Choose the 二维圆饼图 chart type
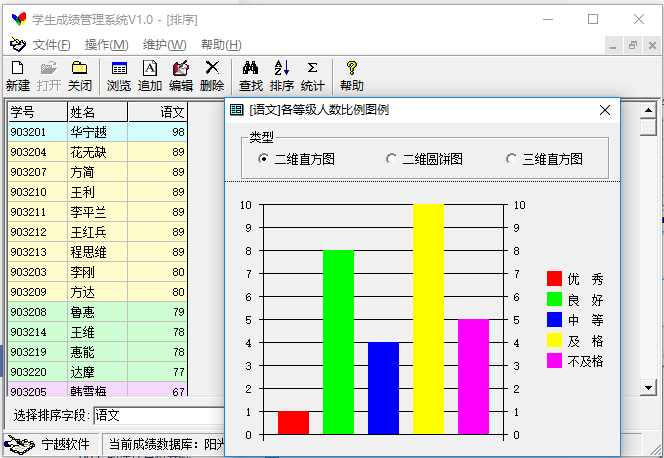The width and height of the screenshot is (664, 458). [391, 159]
